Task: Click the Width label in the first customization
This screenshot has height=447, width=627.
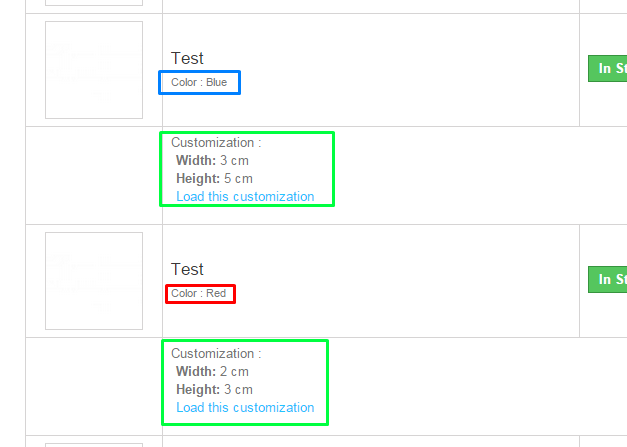Action: [195, 160]
